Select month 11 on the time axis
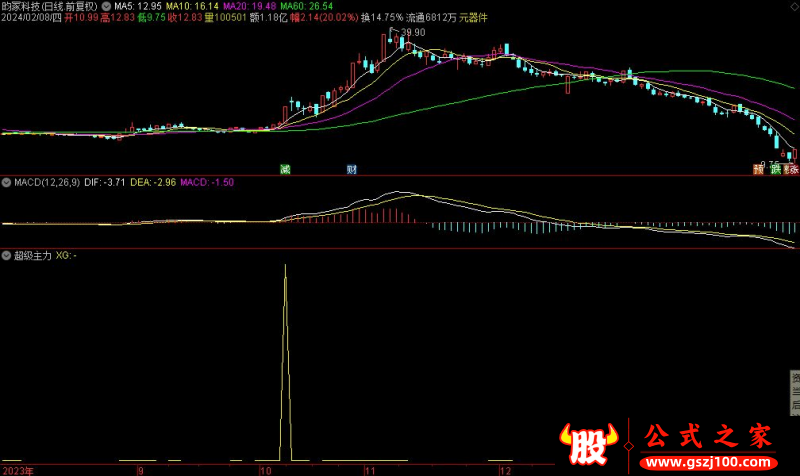 (370, 470)
